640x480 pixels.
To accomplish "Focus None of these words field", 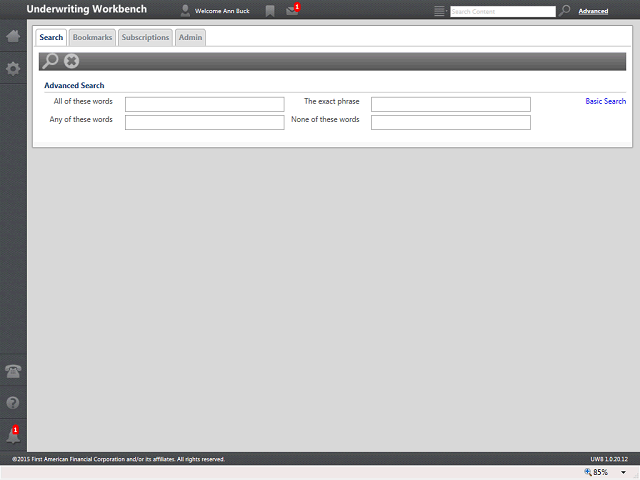I will tap(451, 122).
